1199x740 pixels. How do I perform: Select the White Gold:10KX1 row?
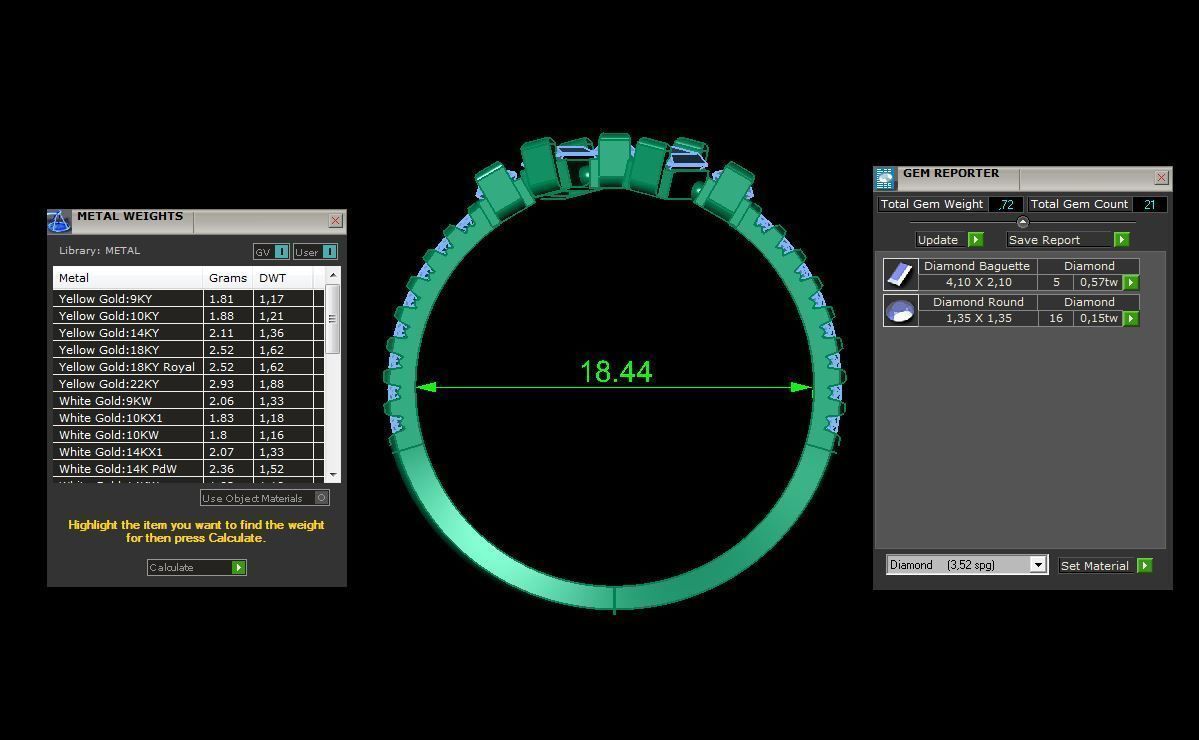point(188,417)
